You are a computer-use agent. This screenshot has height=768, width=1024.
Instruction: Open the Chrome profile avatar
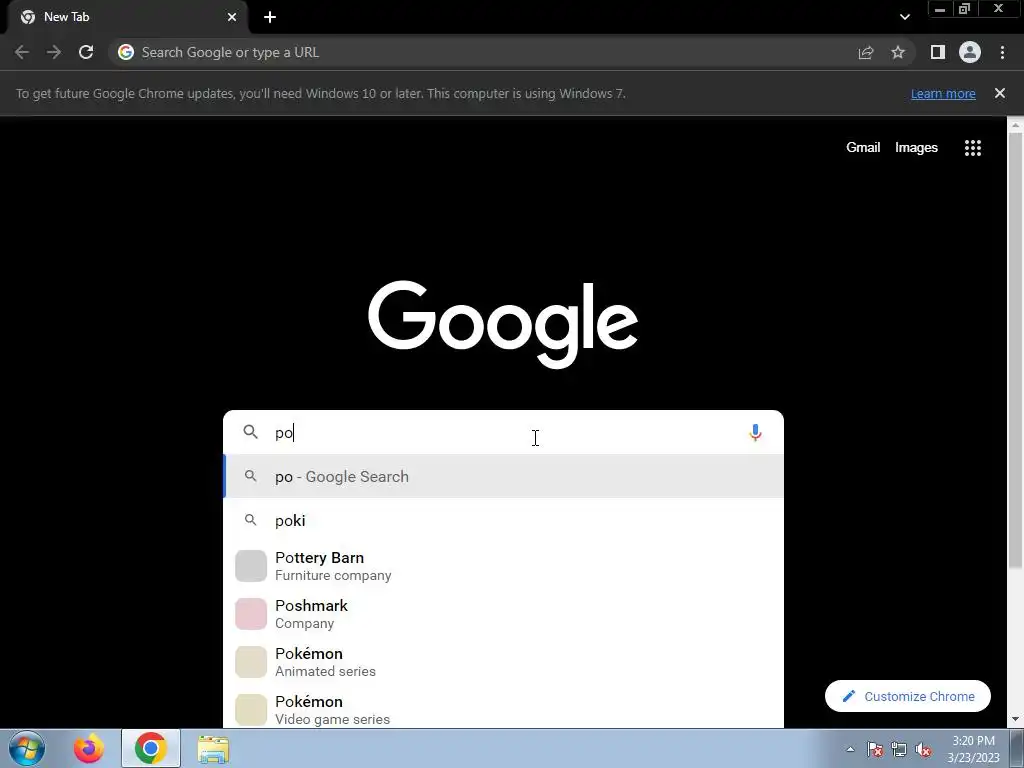coord(970,52)
